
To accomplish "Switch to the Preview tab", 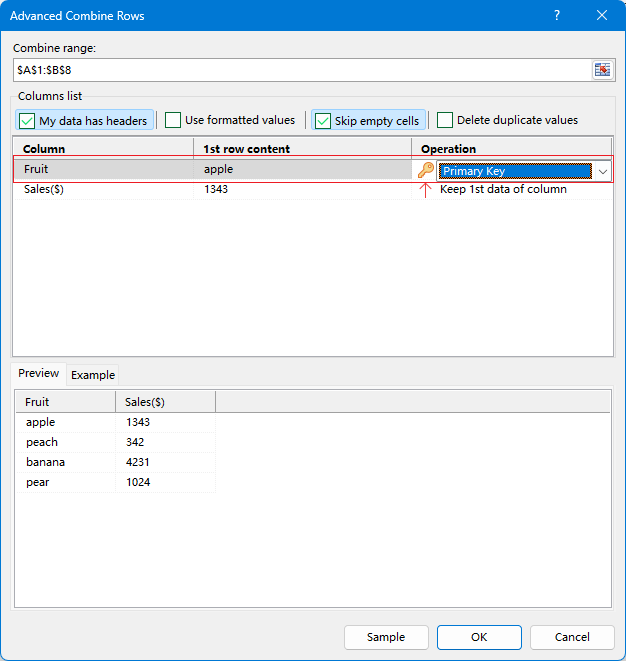I will coord(39,373).
